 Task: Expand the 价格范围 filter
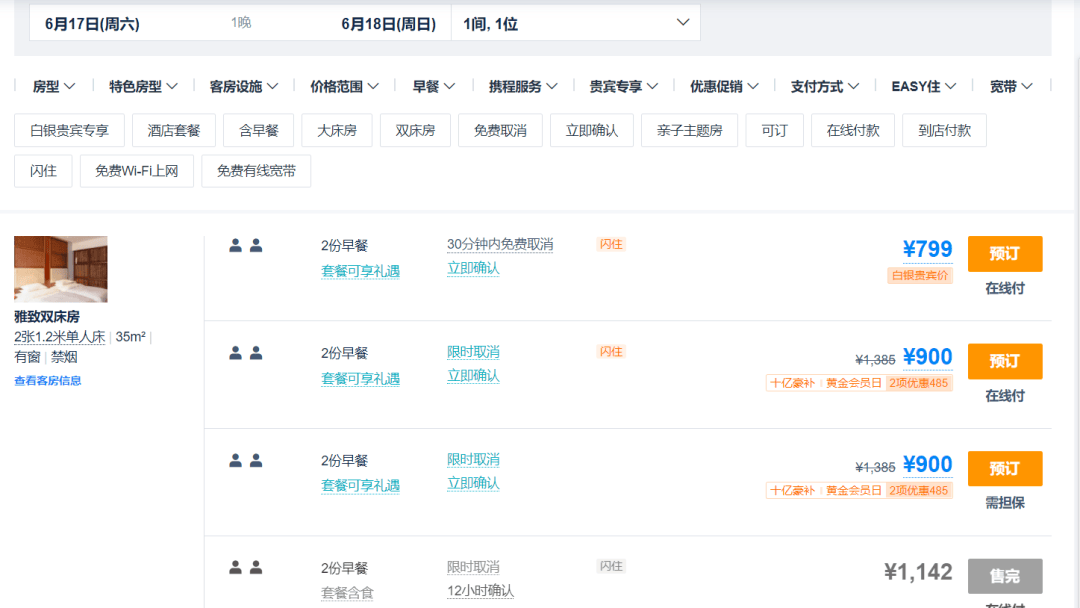tap(344, 86)
